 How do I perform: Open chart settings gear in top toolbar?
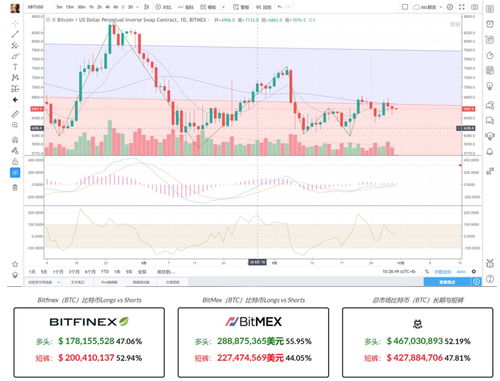(x=450, y=7)
